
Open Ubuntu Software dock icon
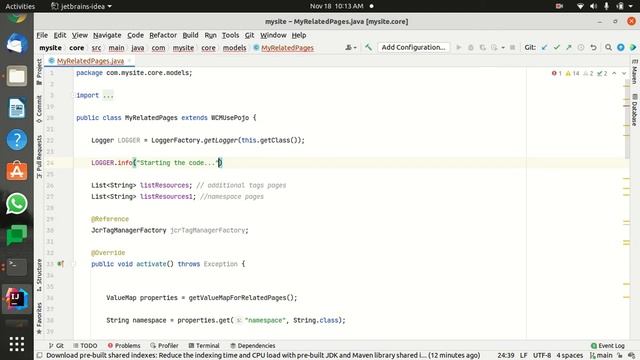point(17,171)
